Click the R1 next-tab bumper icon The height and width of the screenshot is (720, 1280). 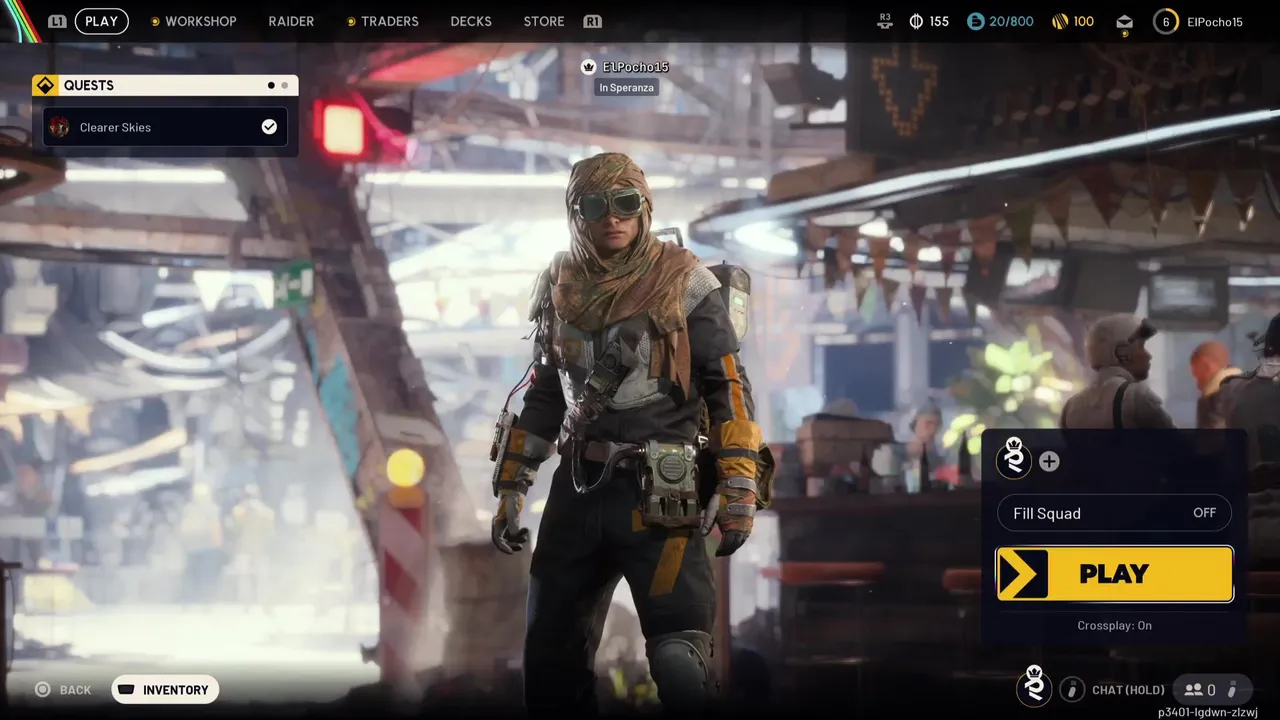point(592,21)
